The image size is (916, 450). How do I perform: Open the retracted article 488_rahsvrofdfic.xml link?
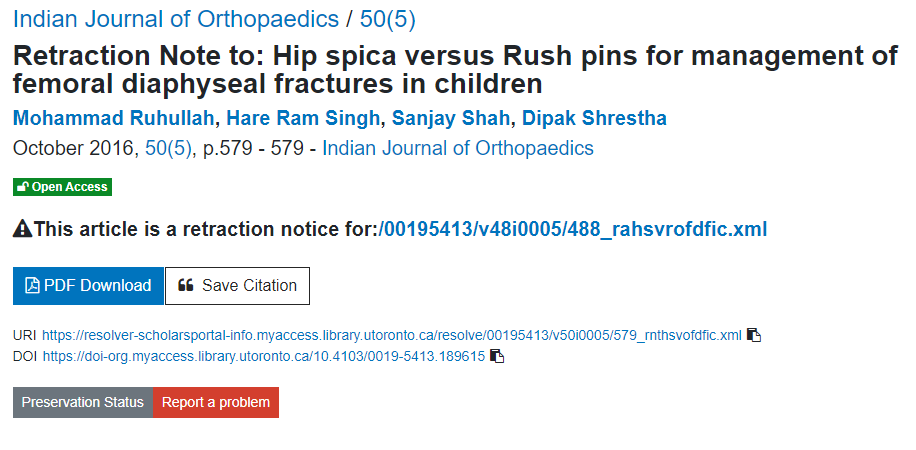(x=573, y=229)
